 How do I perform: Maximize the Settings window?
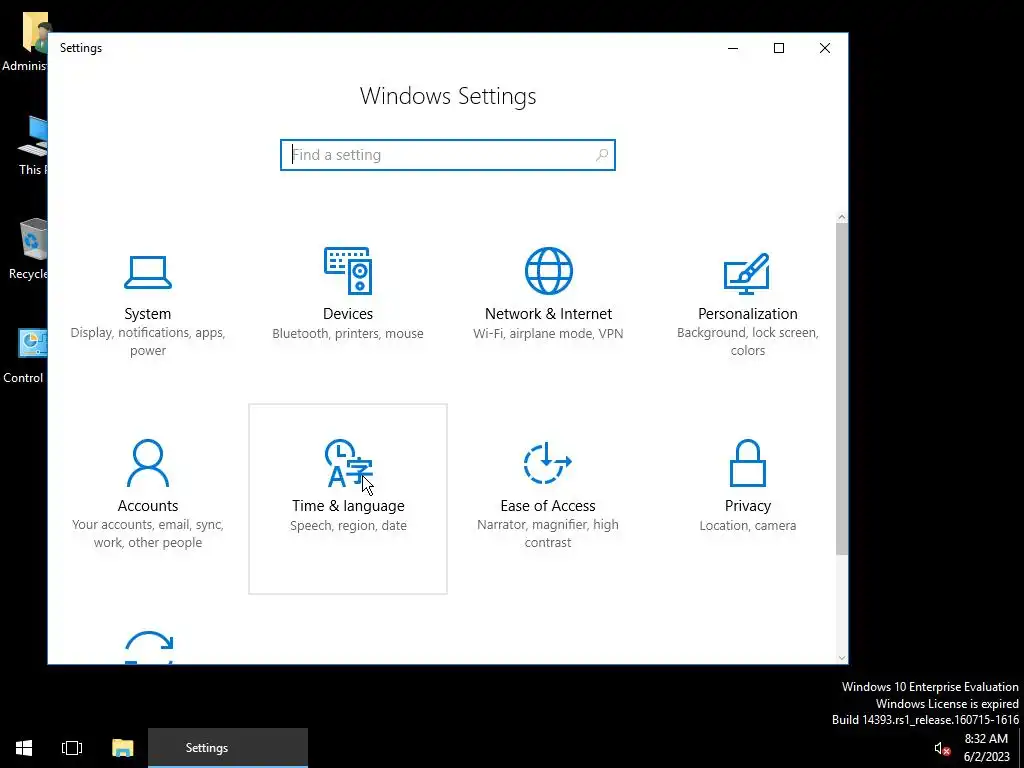click(778, 48)
